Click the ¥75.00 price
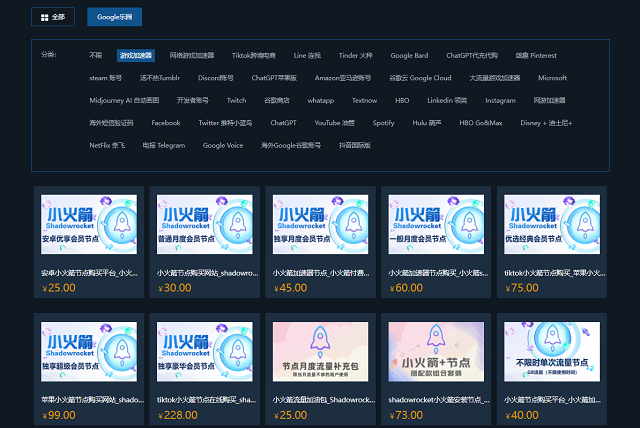 coord(522,288)
